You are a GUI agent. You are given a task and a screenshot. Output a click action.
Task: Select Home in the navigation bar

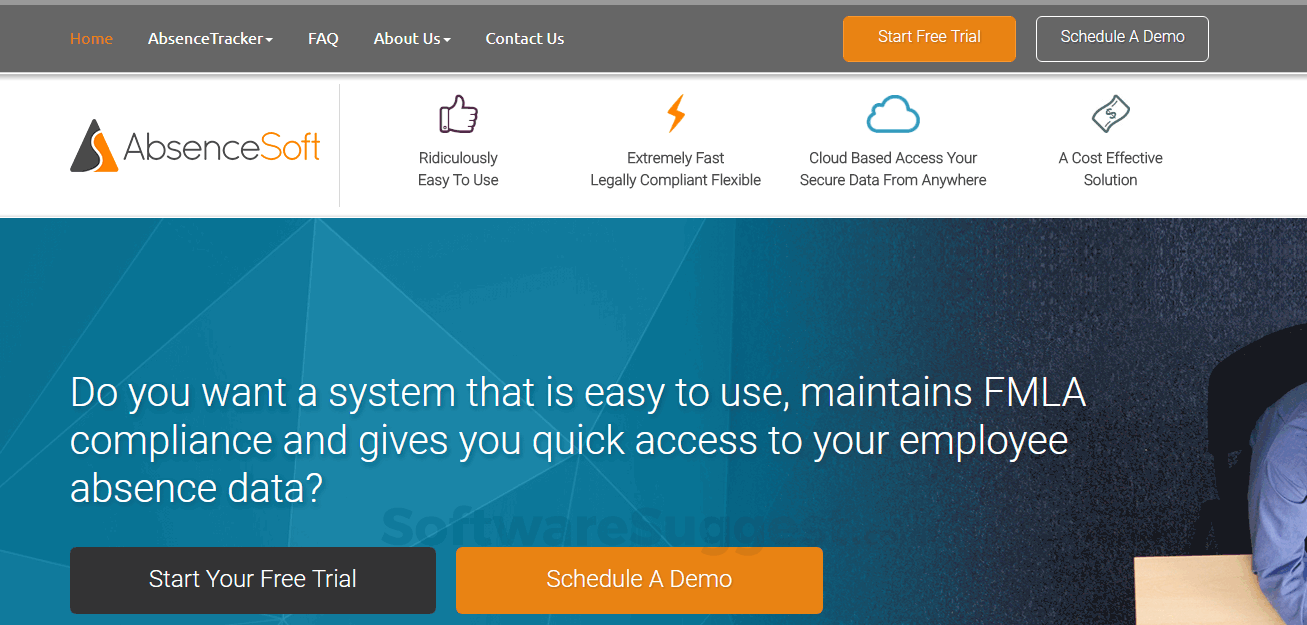coord(91,38)
